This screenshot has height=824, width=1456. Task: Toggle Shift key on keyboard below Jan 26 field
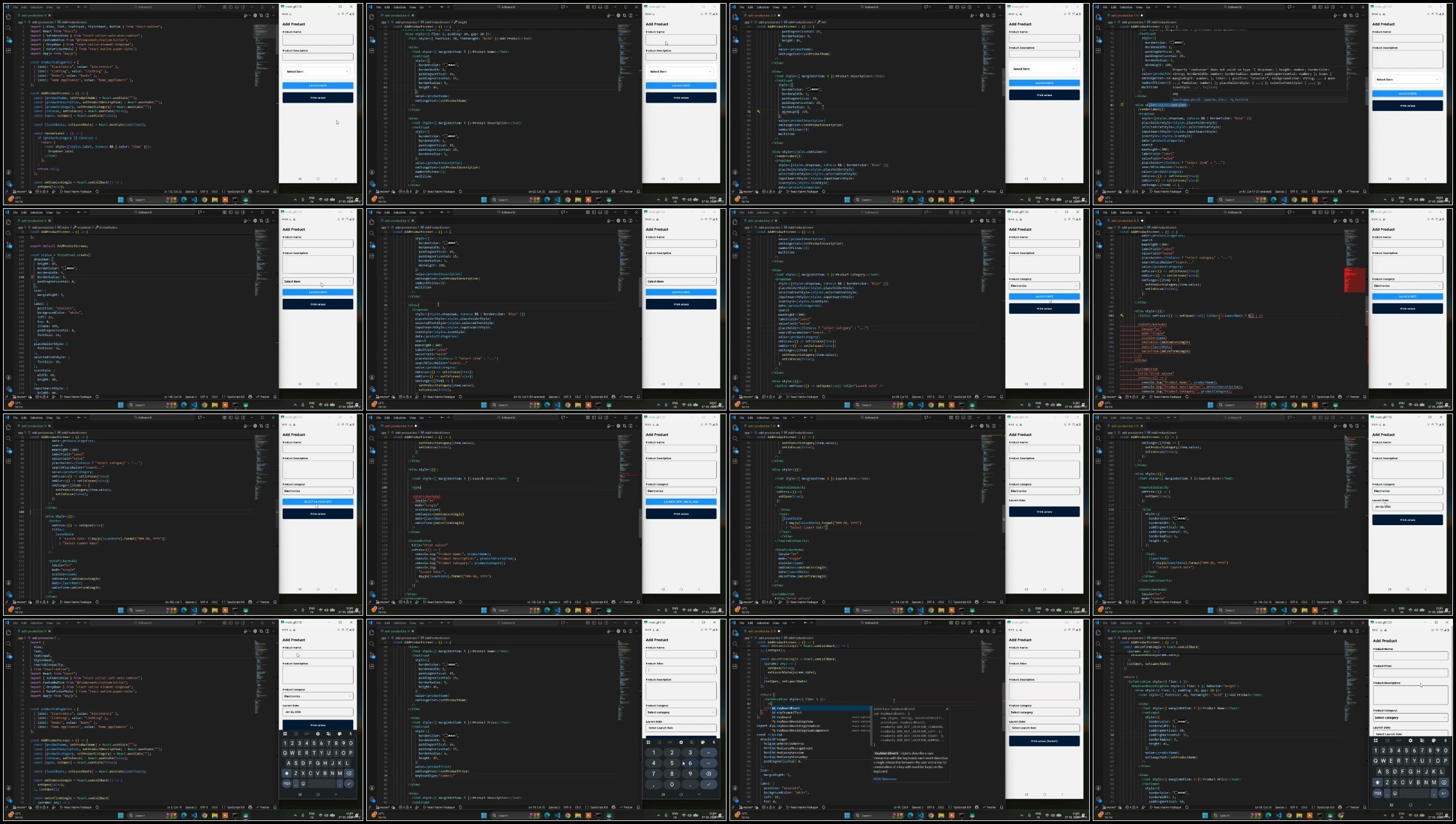(287, 773)
